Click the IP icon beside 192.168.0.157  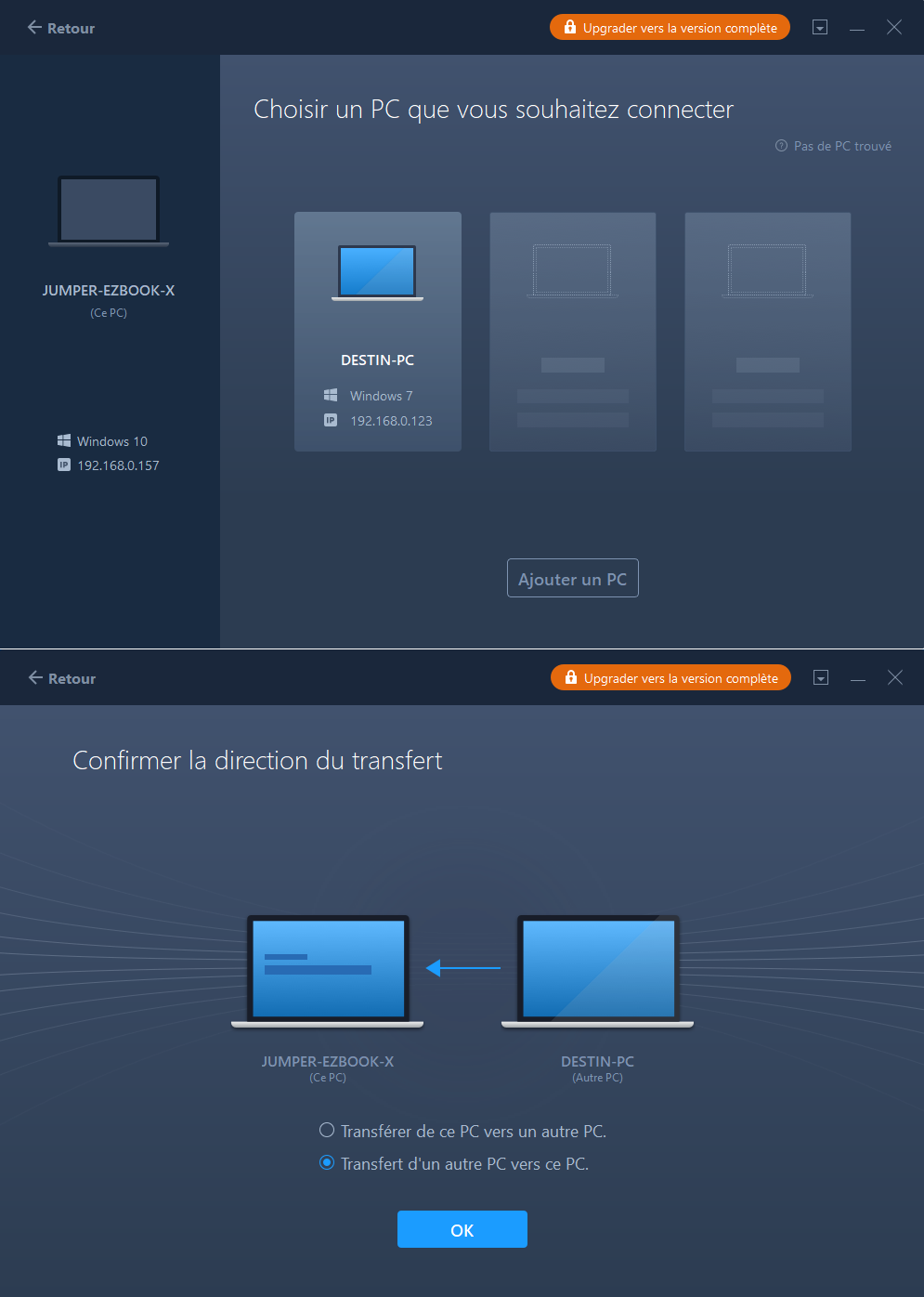tap(64, 465)
